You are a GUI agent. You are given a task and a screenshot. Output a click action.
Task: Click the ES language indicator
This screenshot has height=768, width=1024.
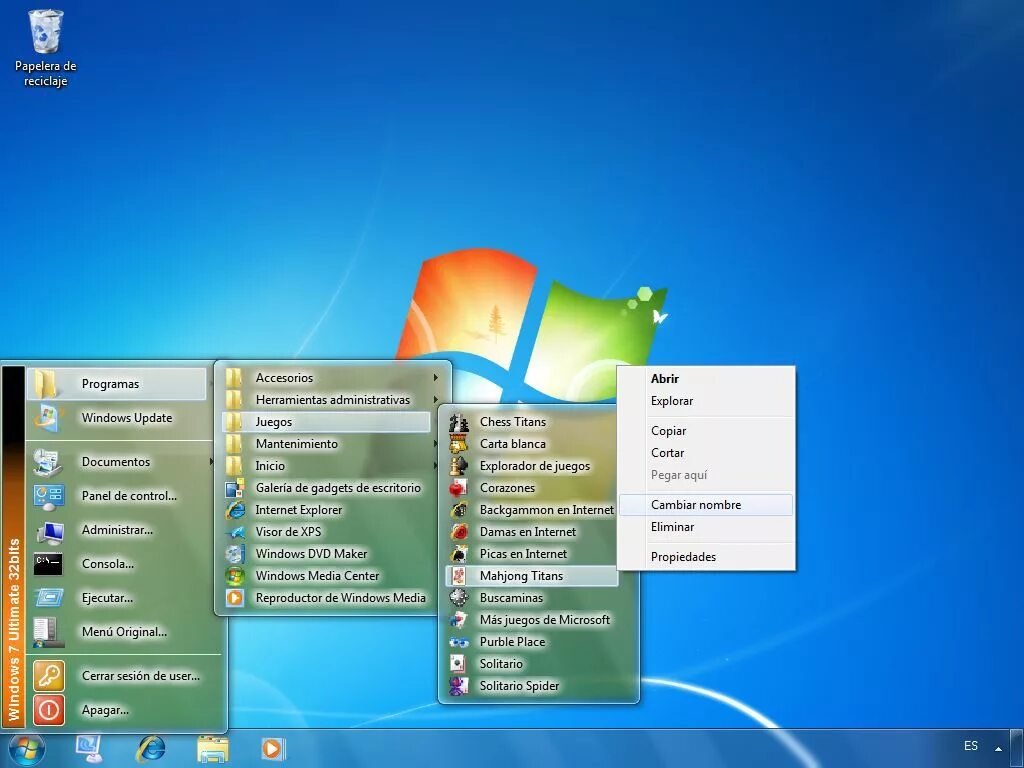point(971,746)
